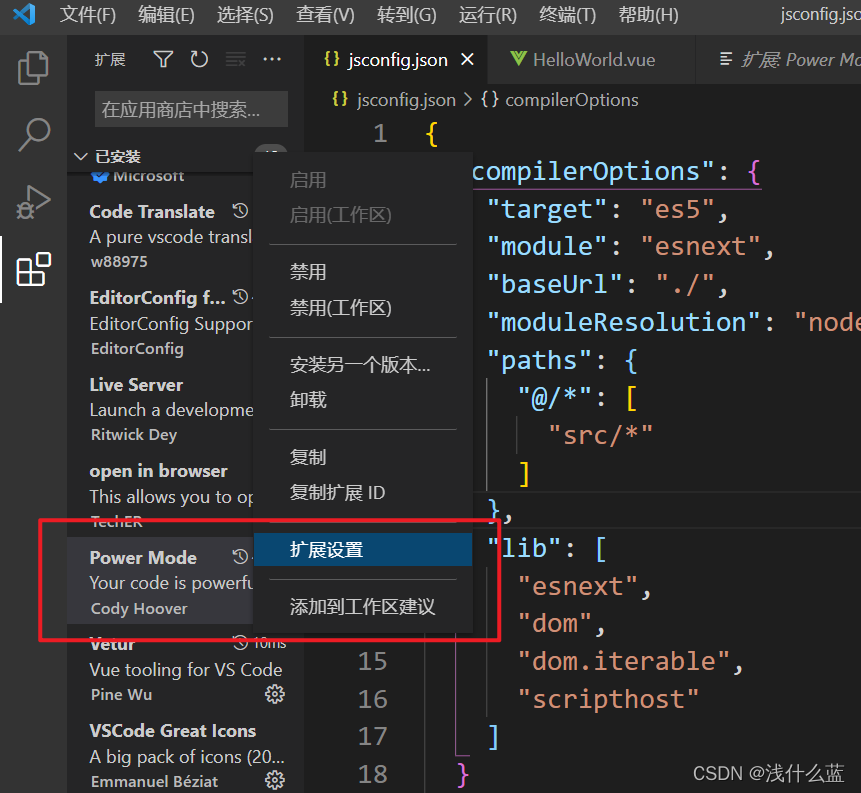The image size is (861, 793).
Task: Open the 文件(F) menu
Action: (88, 15)
